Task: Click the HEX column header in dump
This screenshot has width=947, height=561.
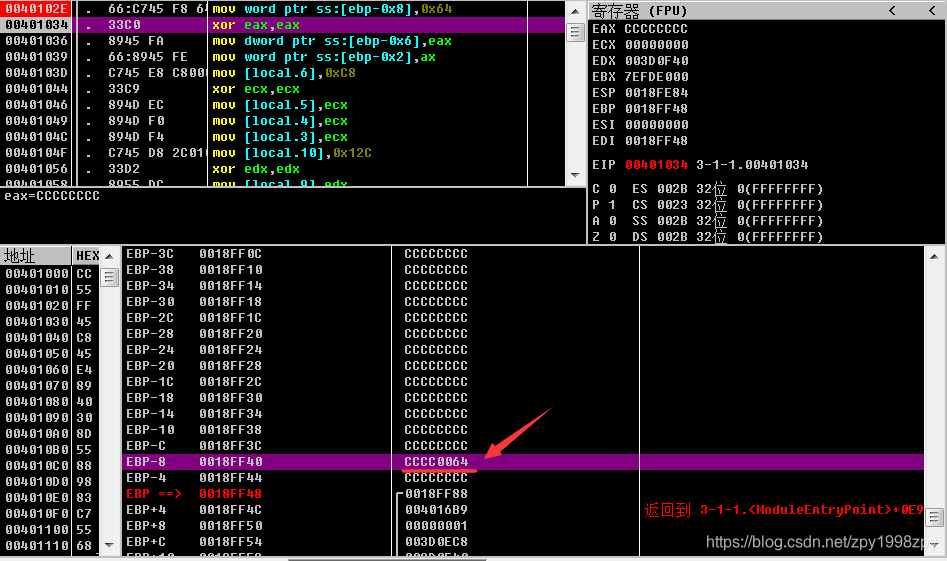Action: point(87,255)
